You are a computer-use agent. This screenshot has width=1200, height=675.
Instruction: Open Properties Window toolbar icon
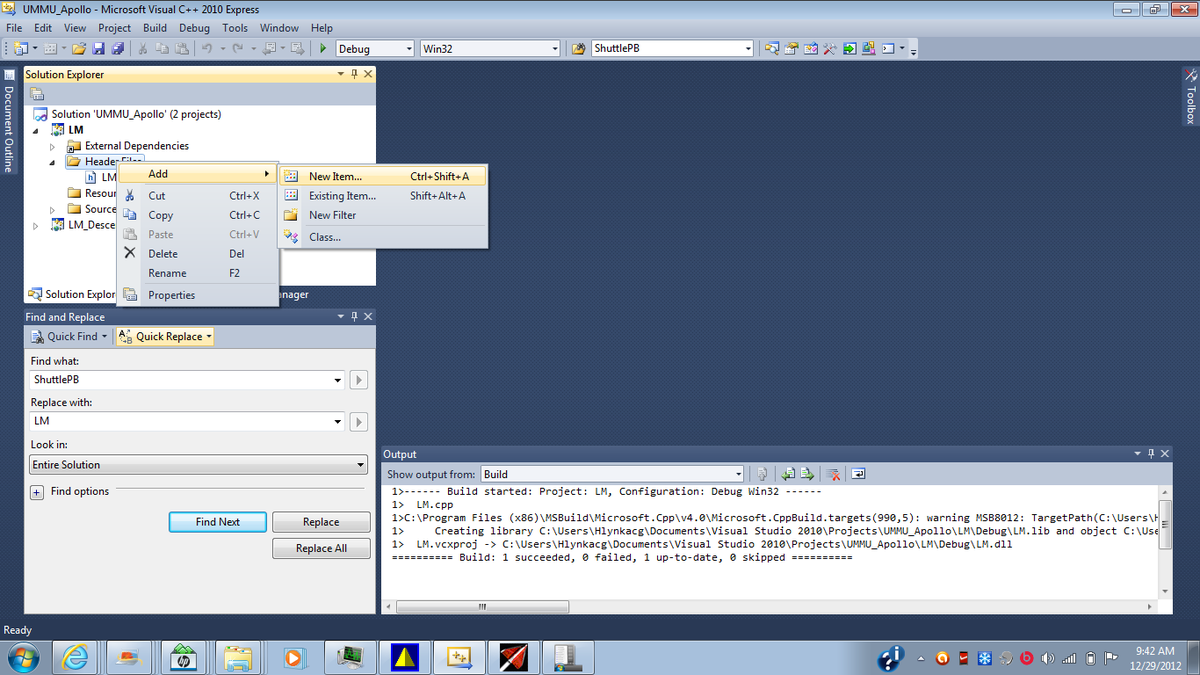(x=791, y=48)
